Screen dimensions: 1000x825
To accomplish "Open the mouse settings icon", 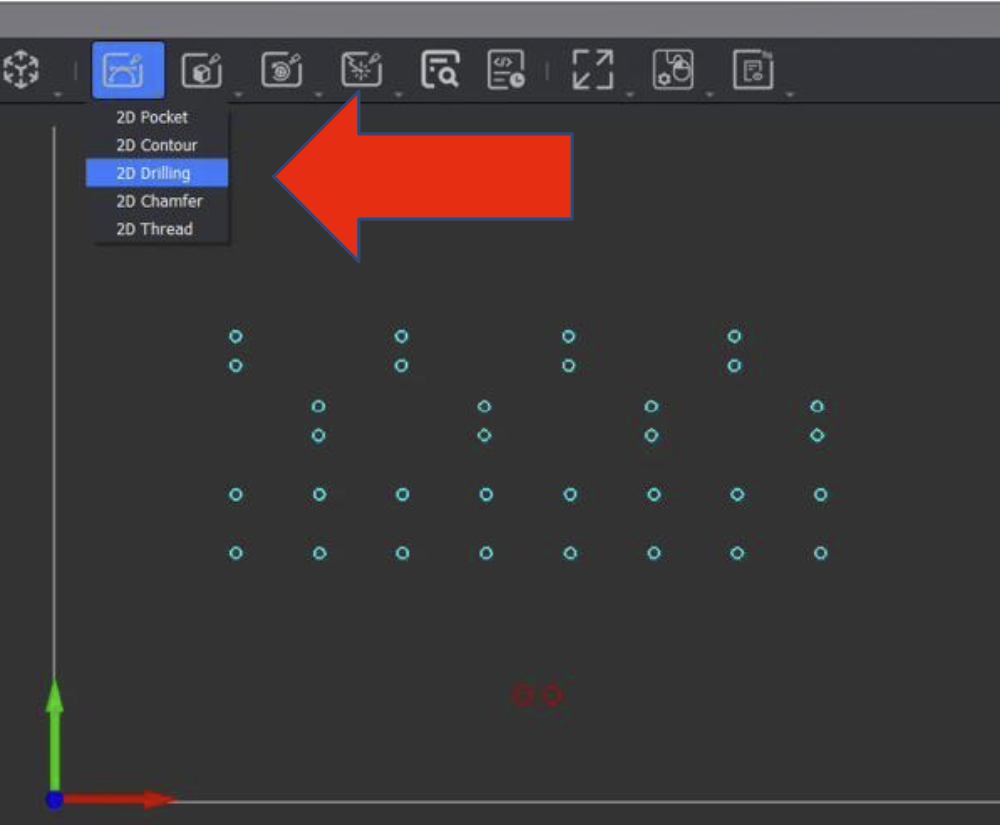I will [x=673, y=70].
